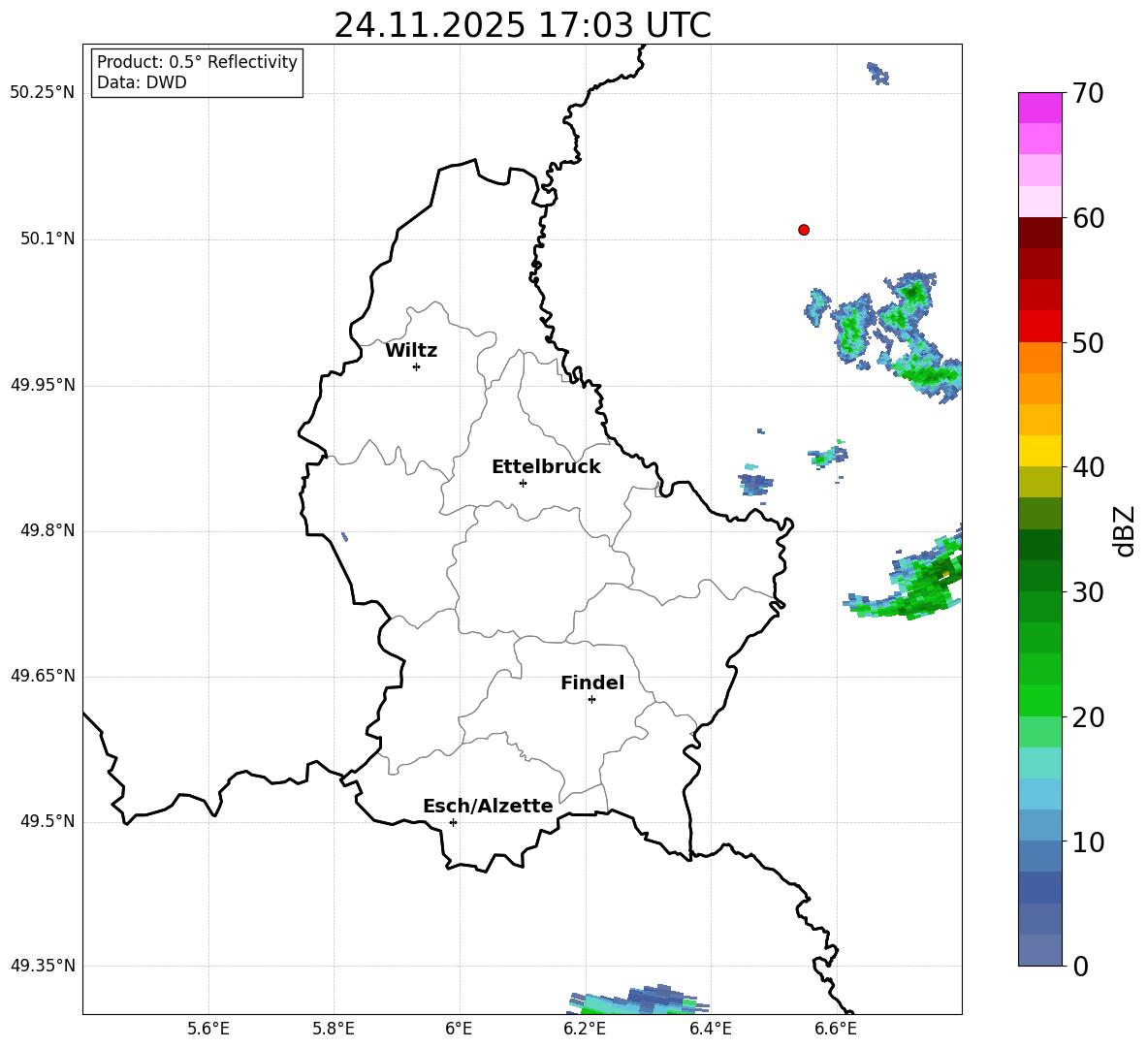Click the bright red colorbar swatch above 50
1148x1048 pixels.
pos(1040,327)
